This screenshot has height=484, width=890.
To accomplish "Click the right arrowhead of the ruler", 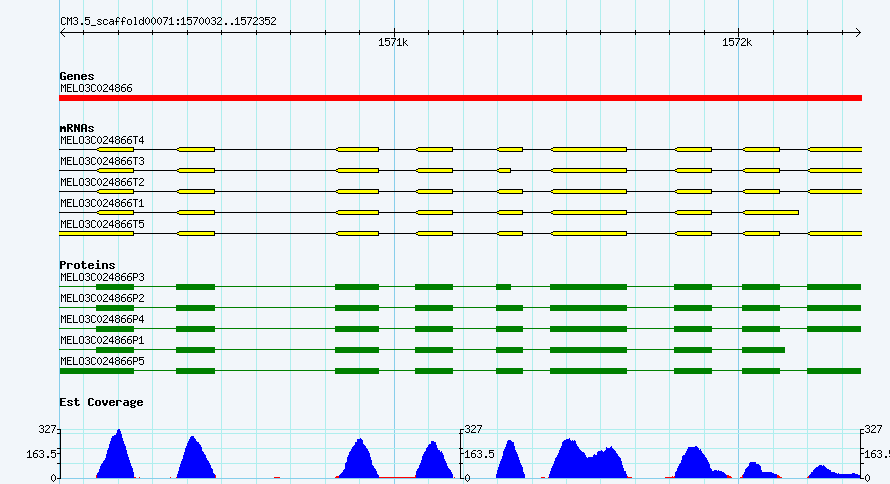I will click(x=858, y=33).
